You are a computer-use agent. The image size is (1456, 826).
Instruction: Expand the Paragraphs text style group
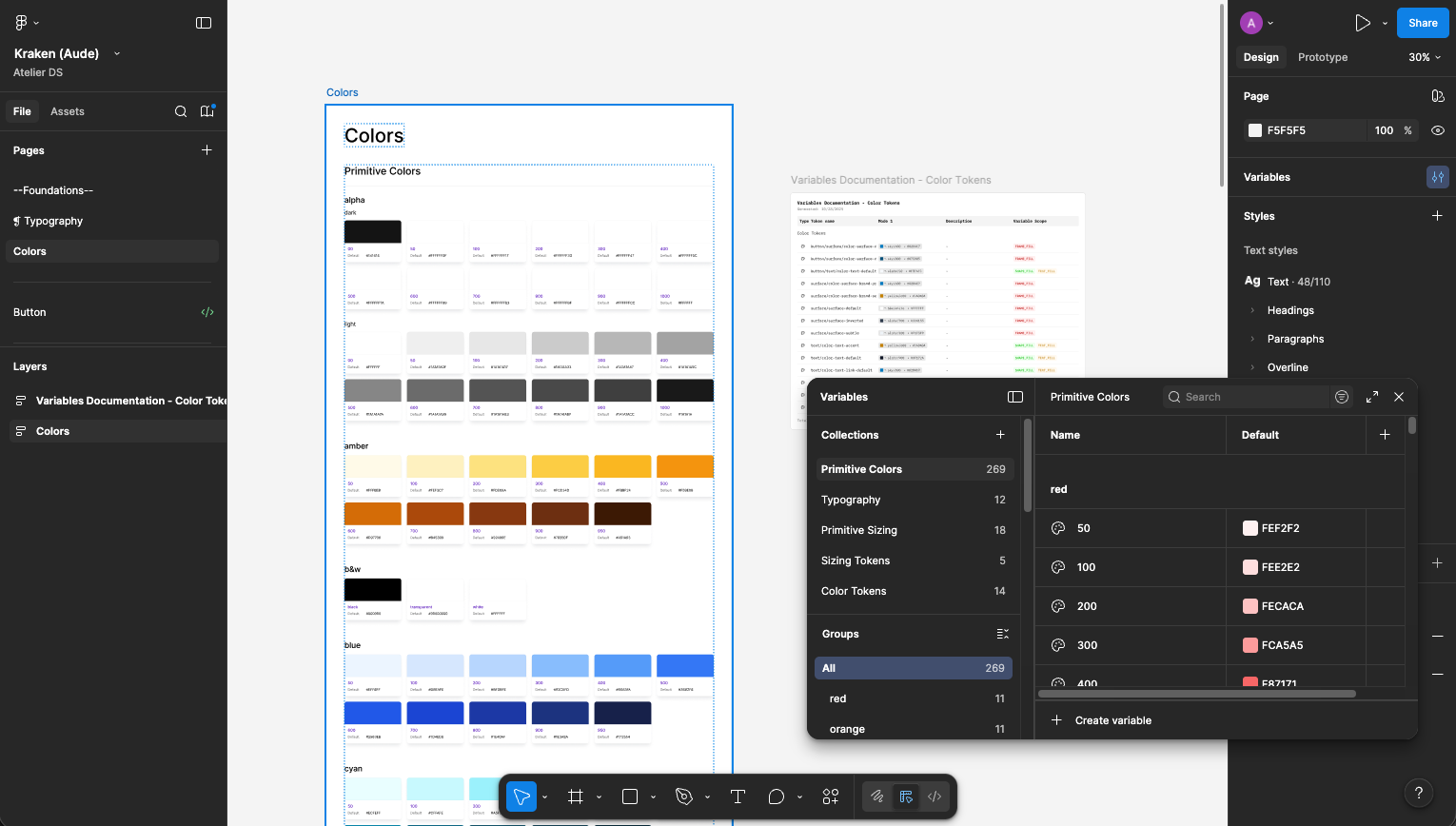pyautogui.click(x=1253, y=339)
